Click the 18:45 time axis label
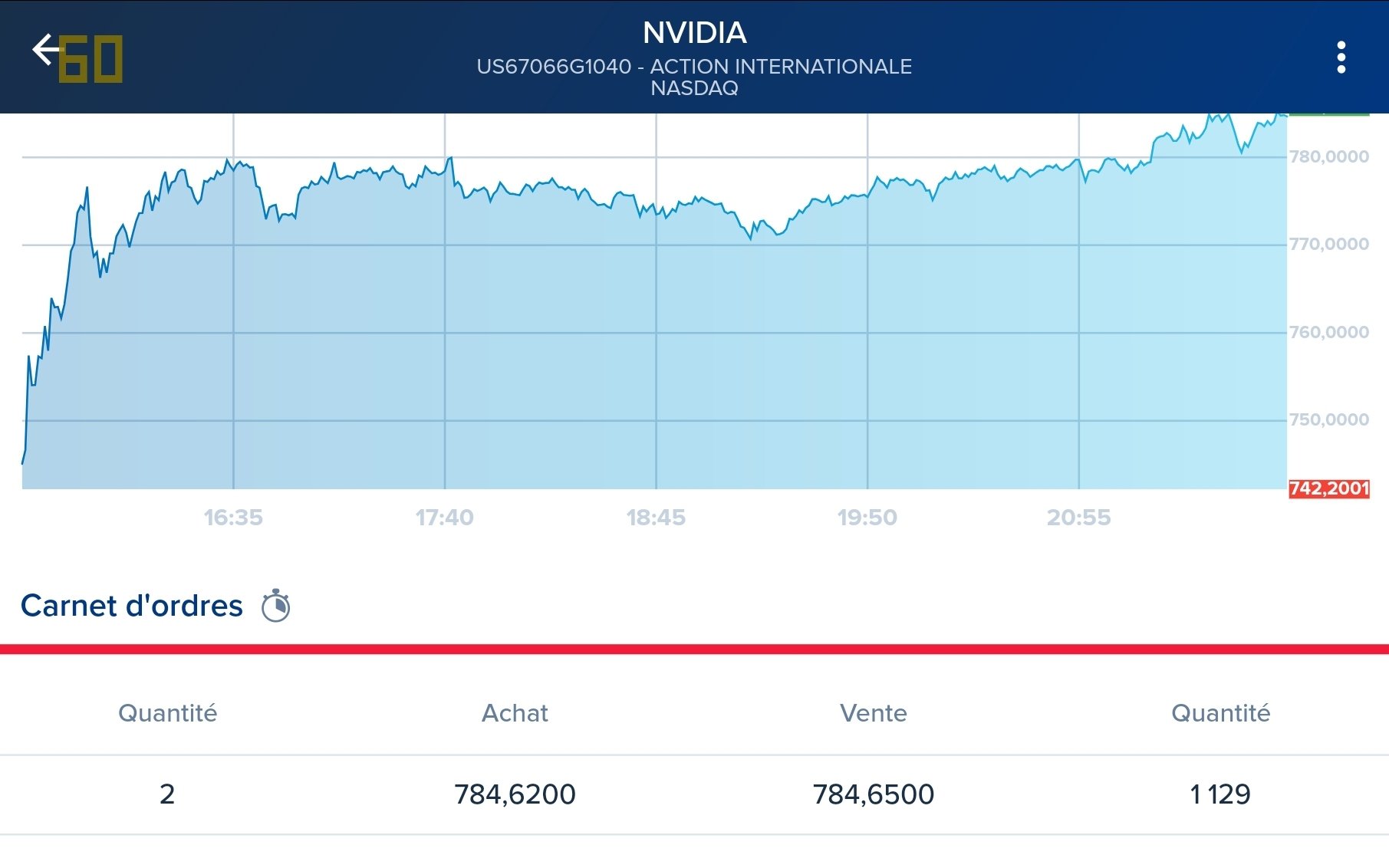Image resolution: width=1389 pixels, height=868 pixels. [x=656, y=518]
